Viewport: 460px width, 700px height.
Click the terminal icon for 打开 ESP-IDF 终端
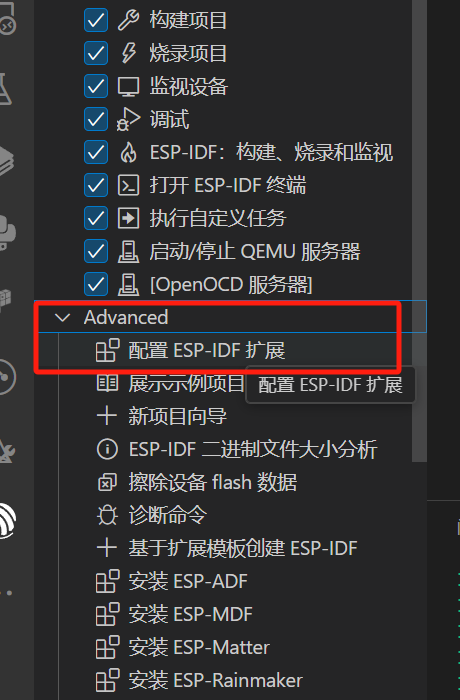[x=128, y=186]
